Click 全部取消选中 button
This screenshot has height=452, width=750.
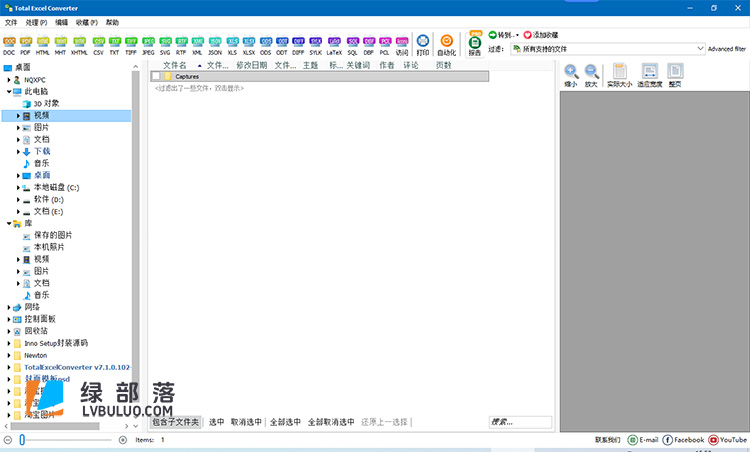tap(331, 422)
